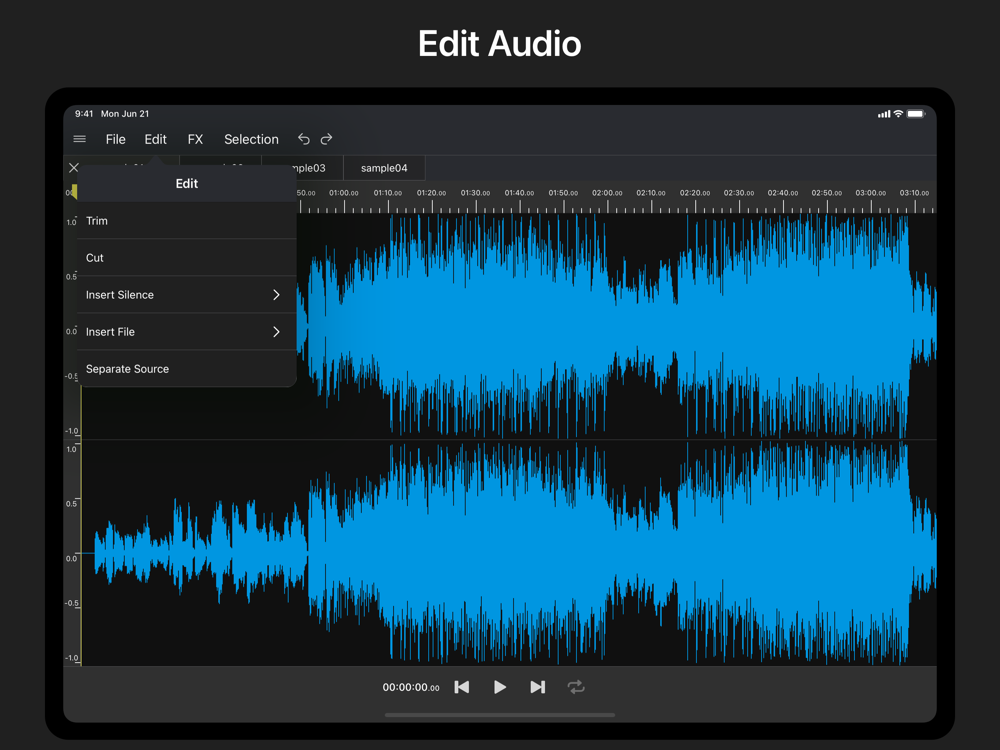Open the File menu
Screen dimensions: 1000x750
[x=116, y=139]
